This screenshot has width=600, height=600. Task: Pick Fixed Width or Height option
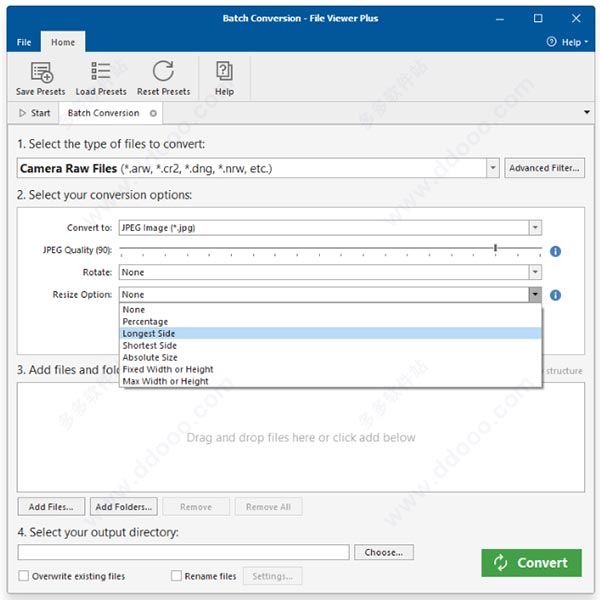[x=331, y=369]
